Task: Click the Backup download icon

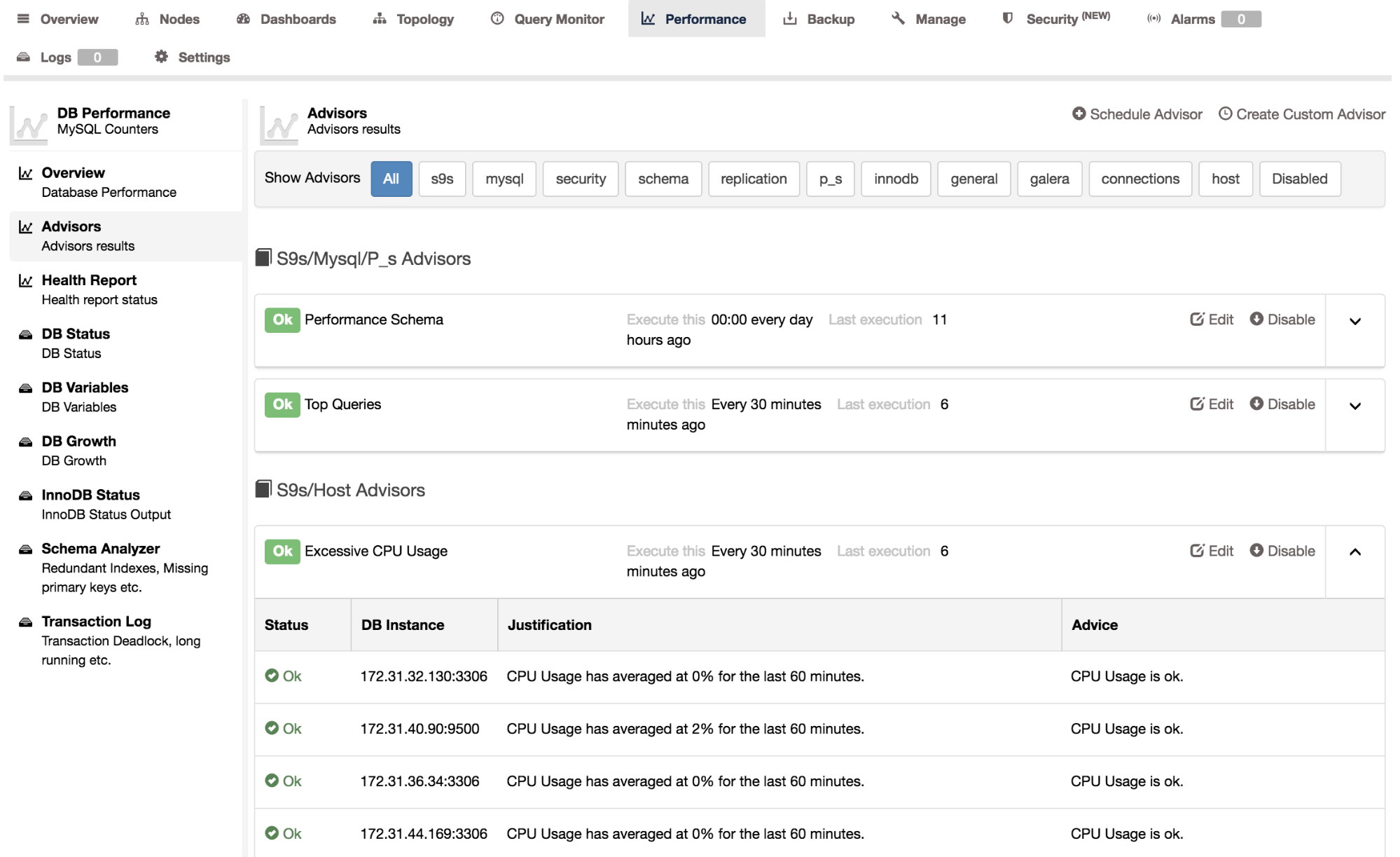Action: [790, 19]
